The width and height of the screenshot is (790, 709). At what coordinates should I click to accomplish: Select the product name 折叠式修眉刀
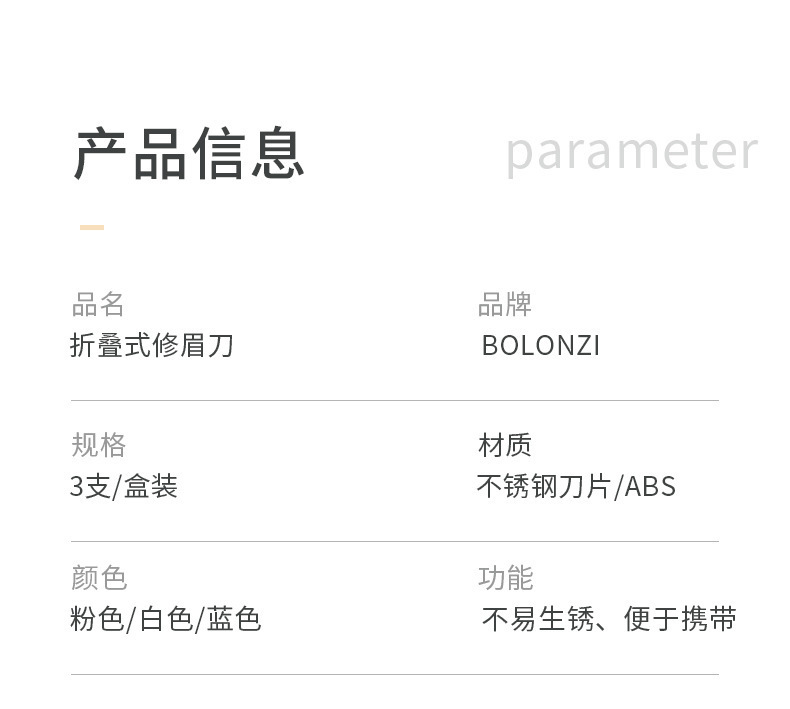[x=151, y=346]
